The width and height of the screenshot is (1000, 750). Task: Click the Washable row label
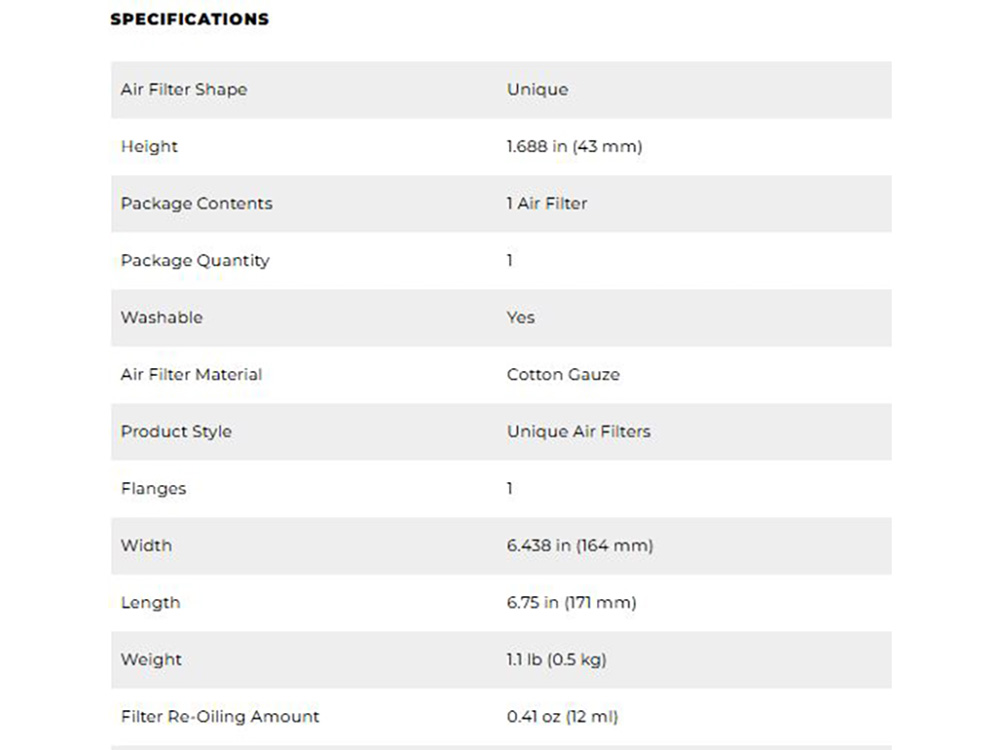pos(161,317)
